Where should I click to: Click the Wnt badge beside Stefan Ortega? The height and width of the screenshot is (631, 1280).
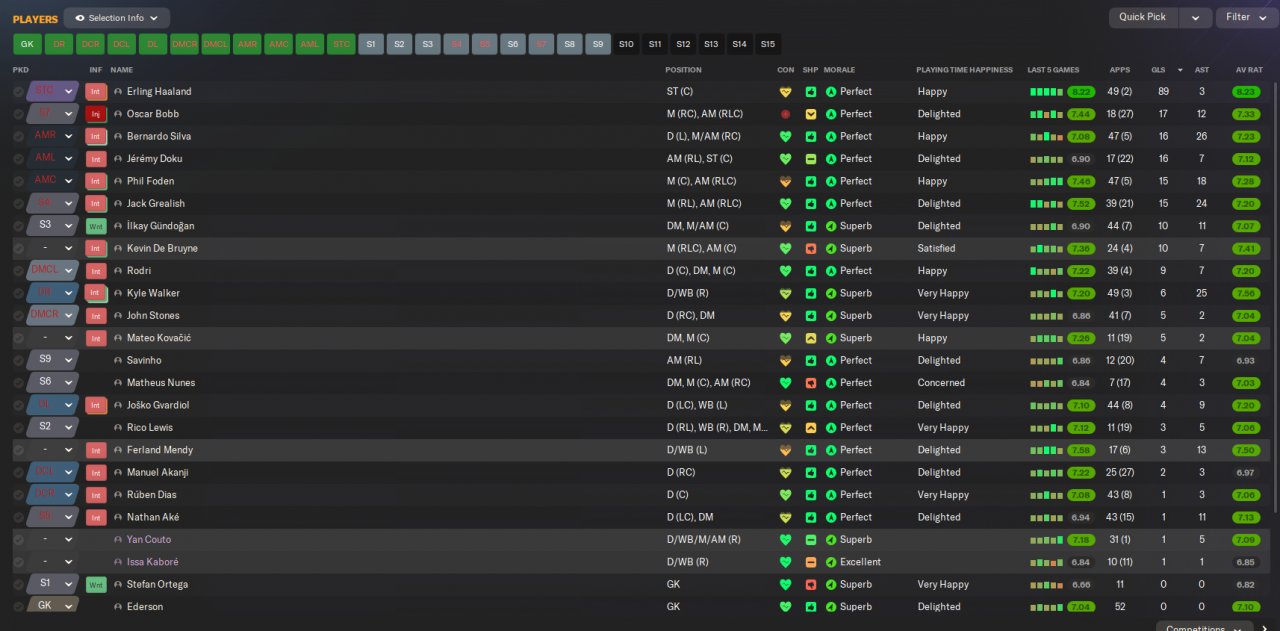pyautogui.click(x=96, y=584)
